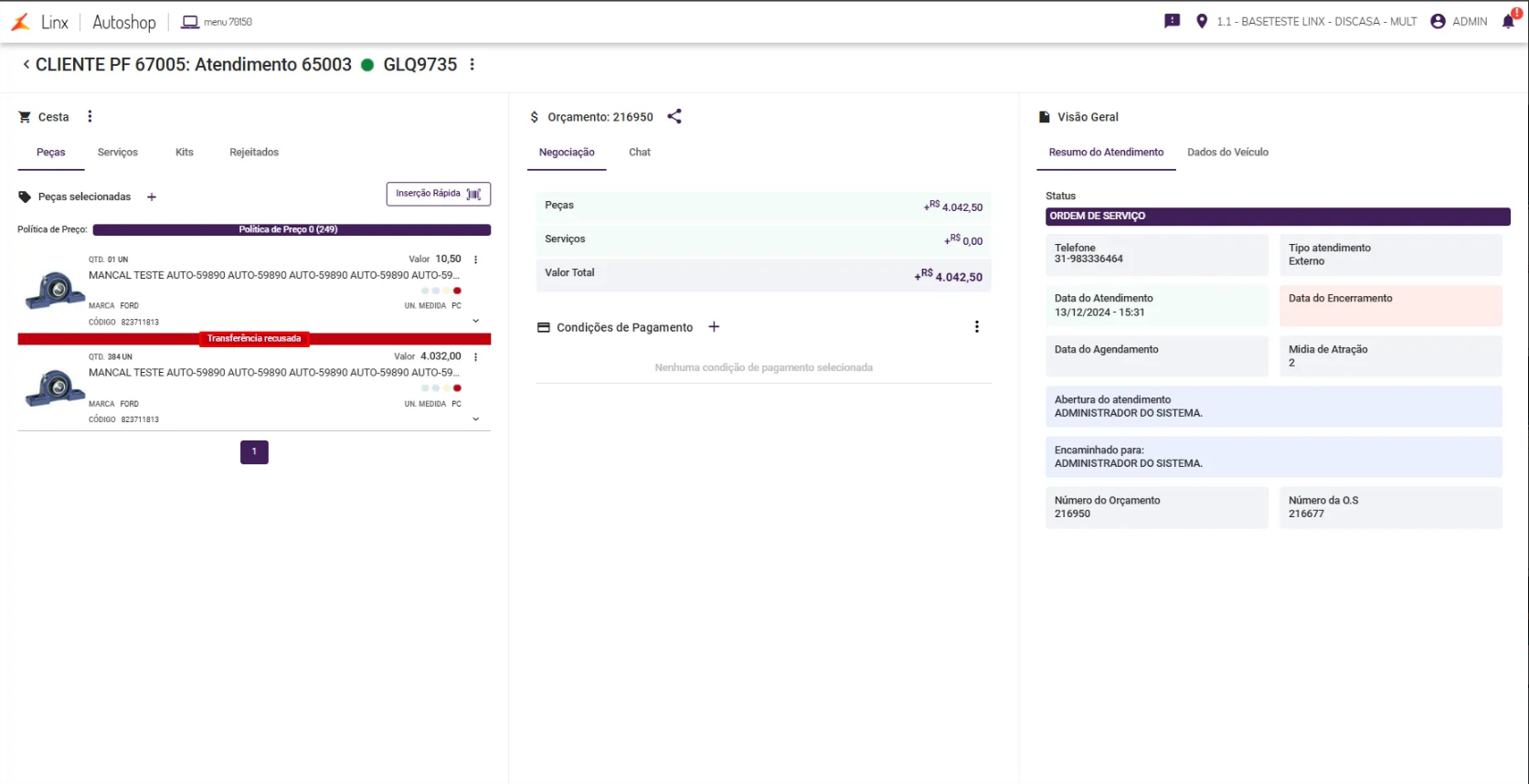Click the first MANCAL part thumbnail

point(54,291)
